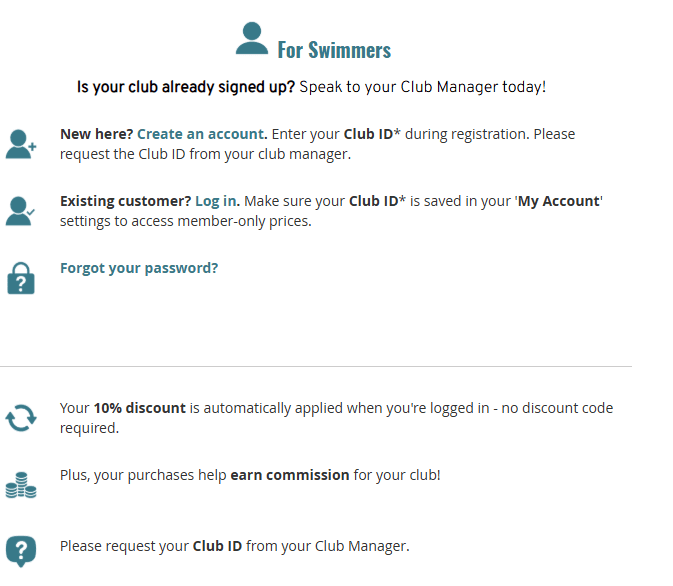Viewport: 673px width, 586px height.
Task: Click 'Speak to your Club Manager today!' text
Action: tap(423, 87)
